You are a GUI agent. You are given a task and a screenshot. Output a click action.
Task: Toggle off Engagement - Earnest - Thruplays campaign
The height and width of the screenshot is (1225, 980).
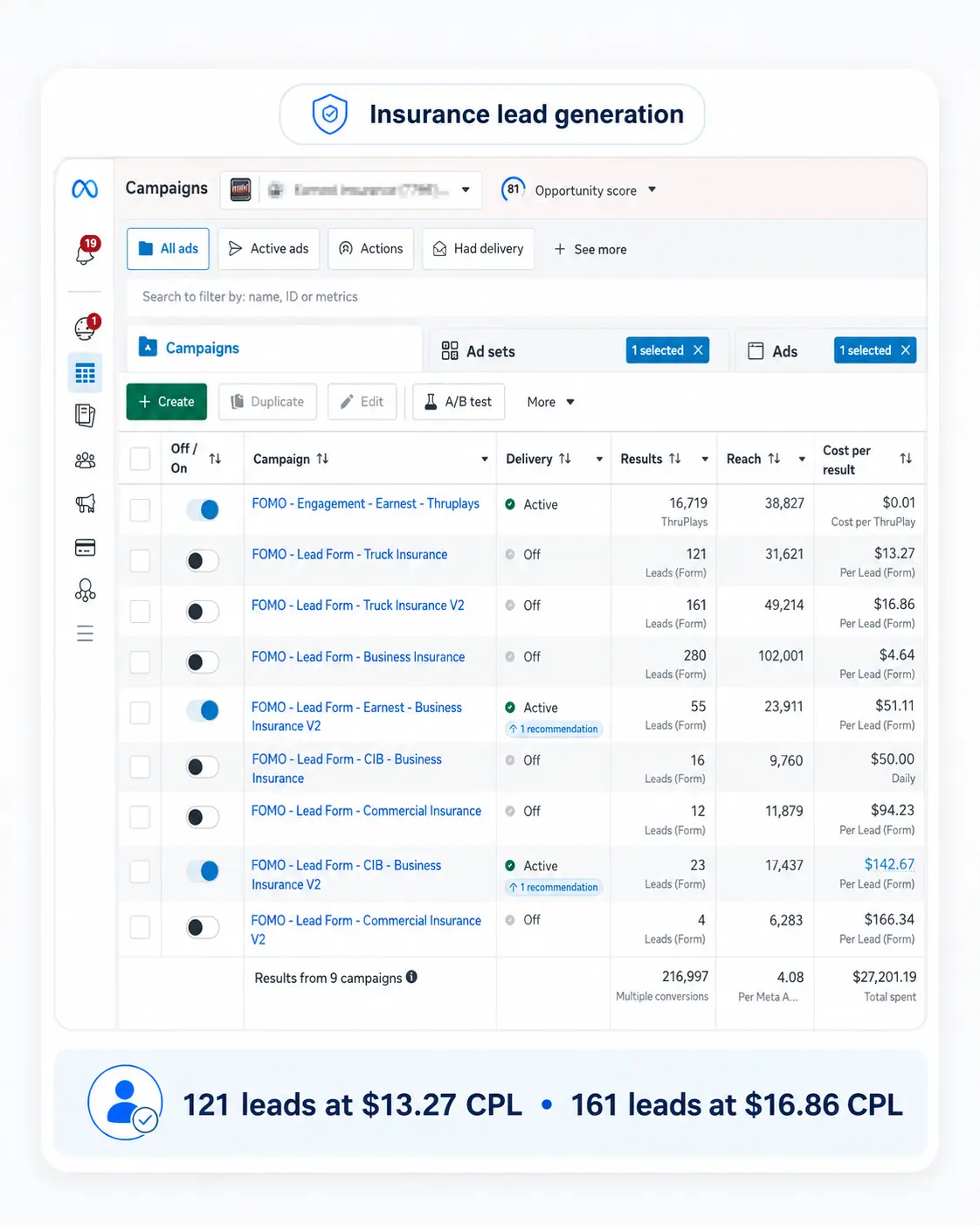coord(203,509)
